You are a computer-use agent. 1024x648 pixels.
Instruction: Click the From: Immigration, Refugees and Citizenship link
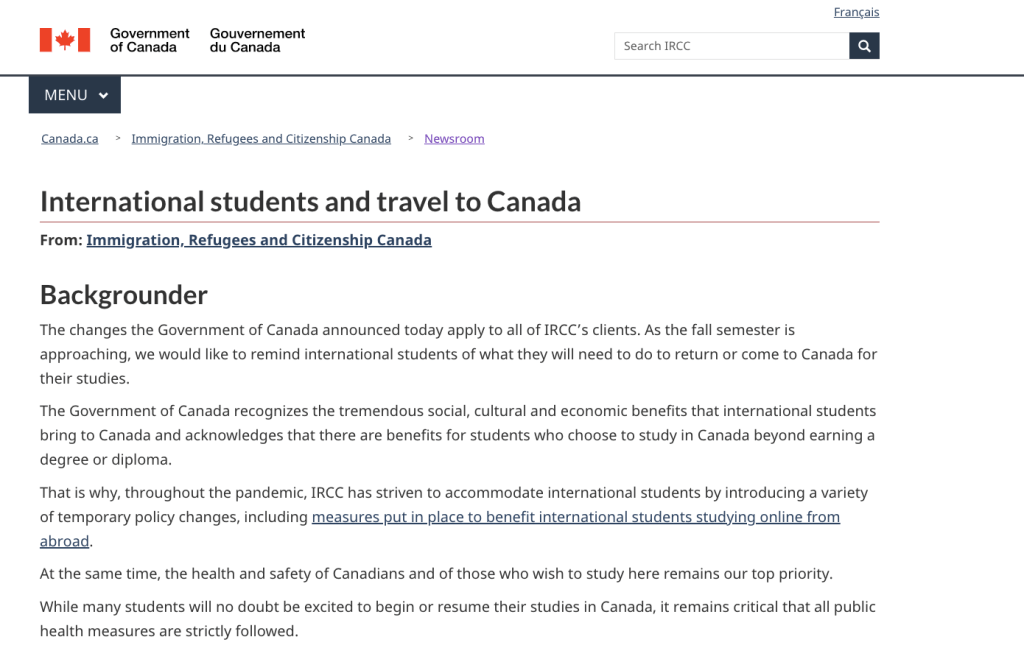(x=259, y=240)
